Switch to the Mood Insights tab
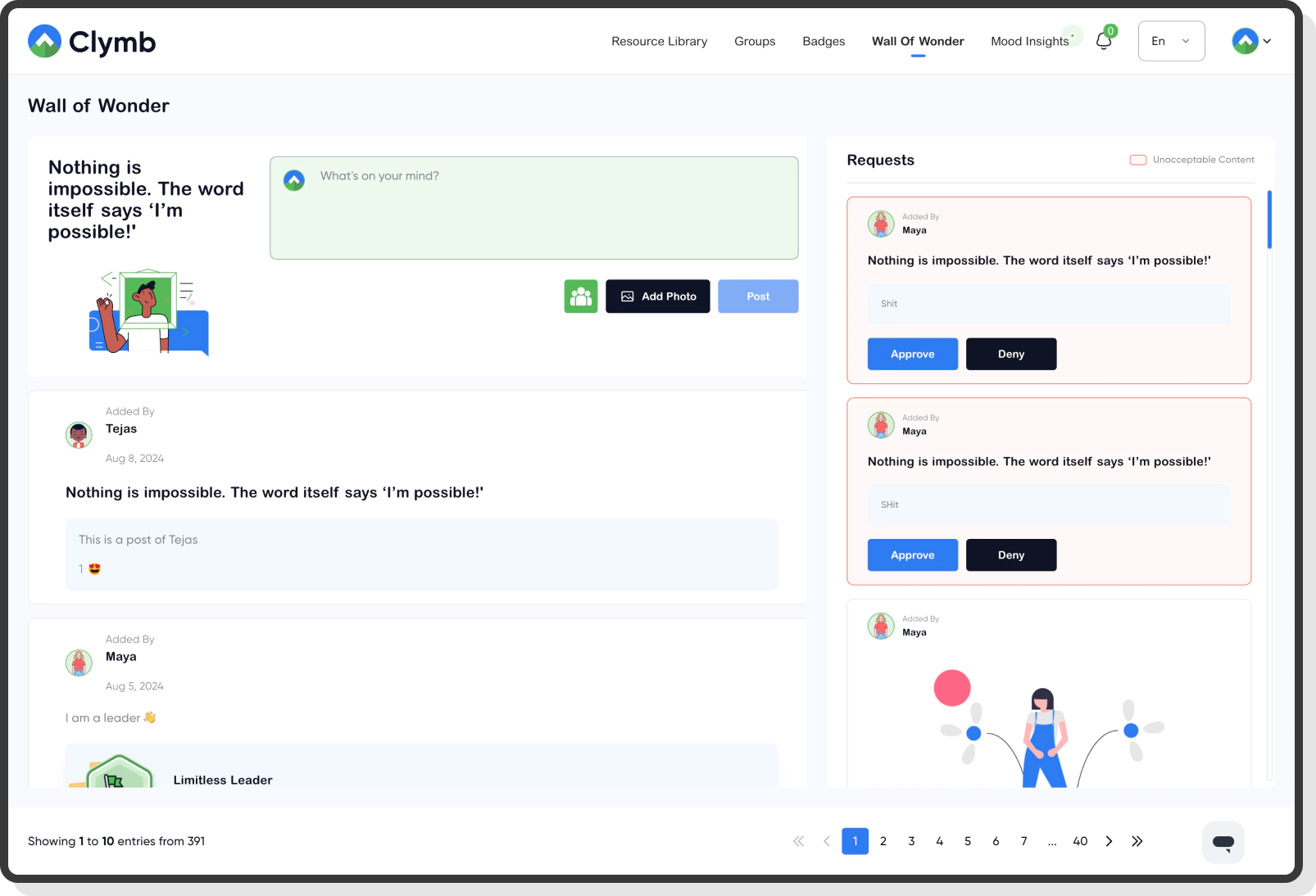The image size is (1316, 896). pos(1029,41)
